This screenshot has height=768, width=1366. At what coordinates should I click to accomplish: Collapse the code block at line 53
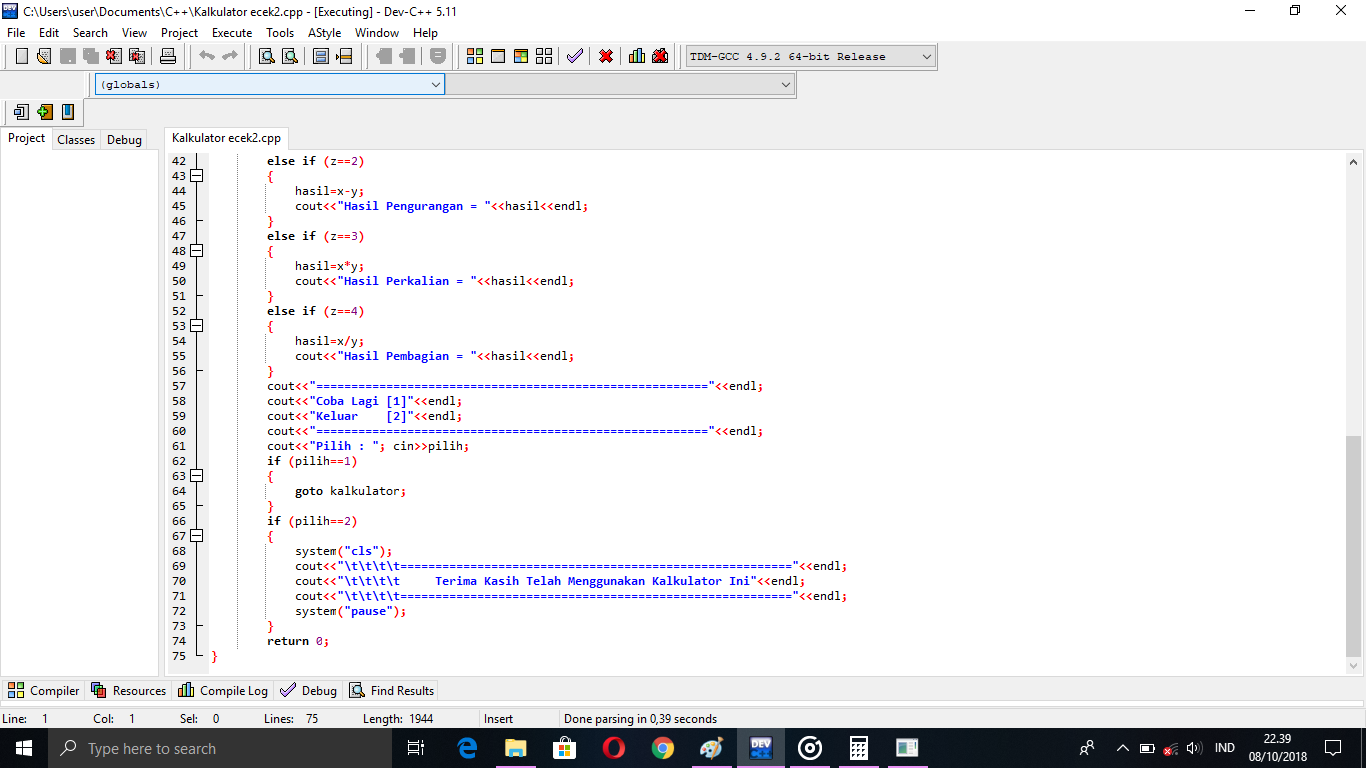tap(197, 326)
